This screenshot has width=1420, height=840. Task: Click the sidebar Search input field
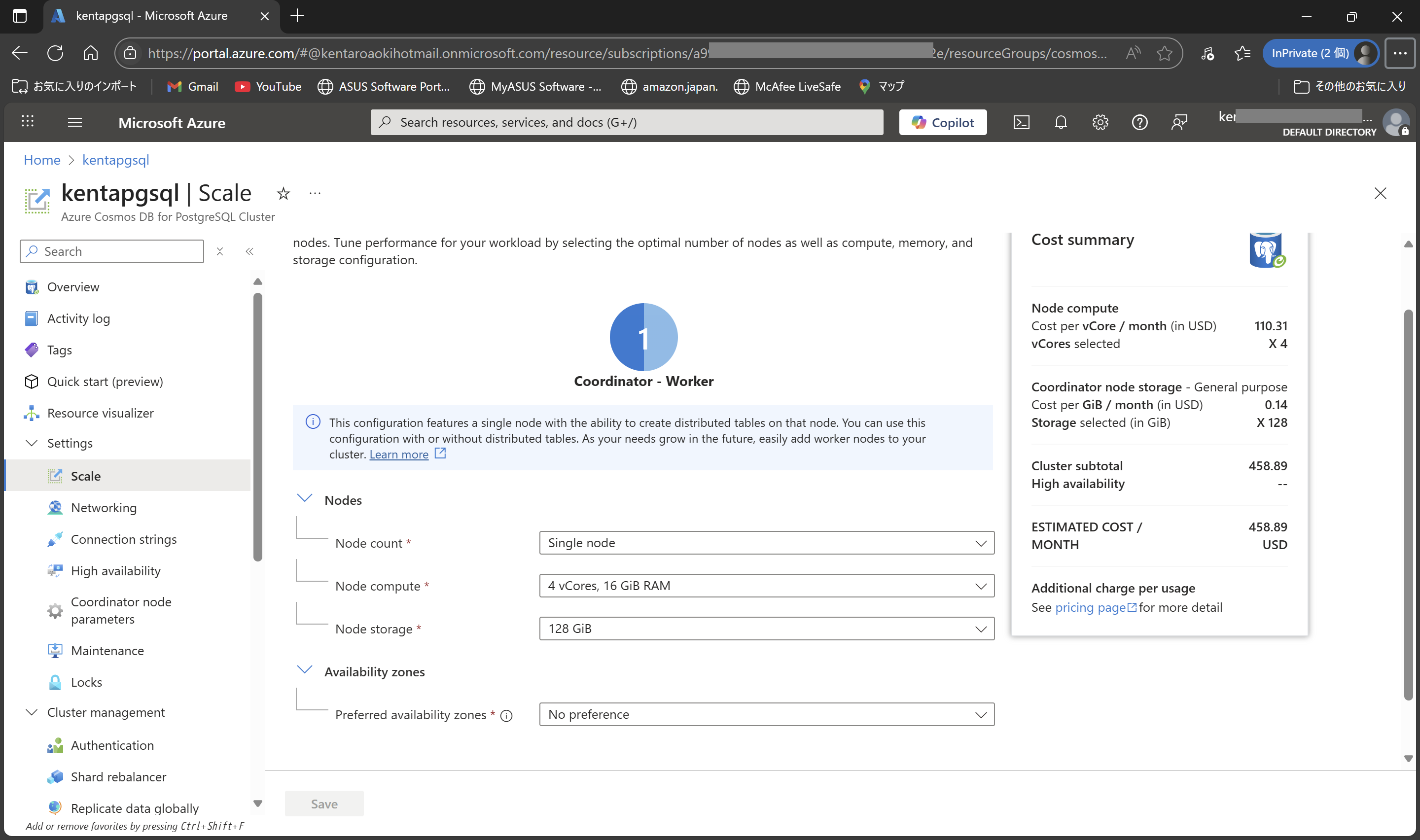click(x=119, y=251)
